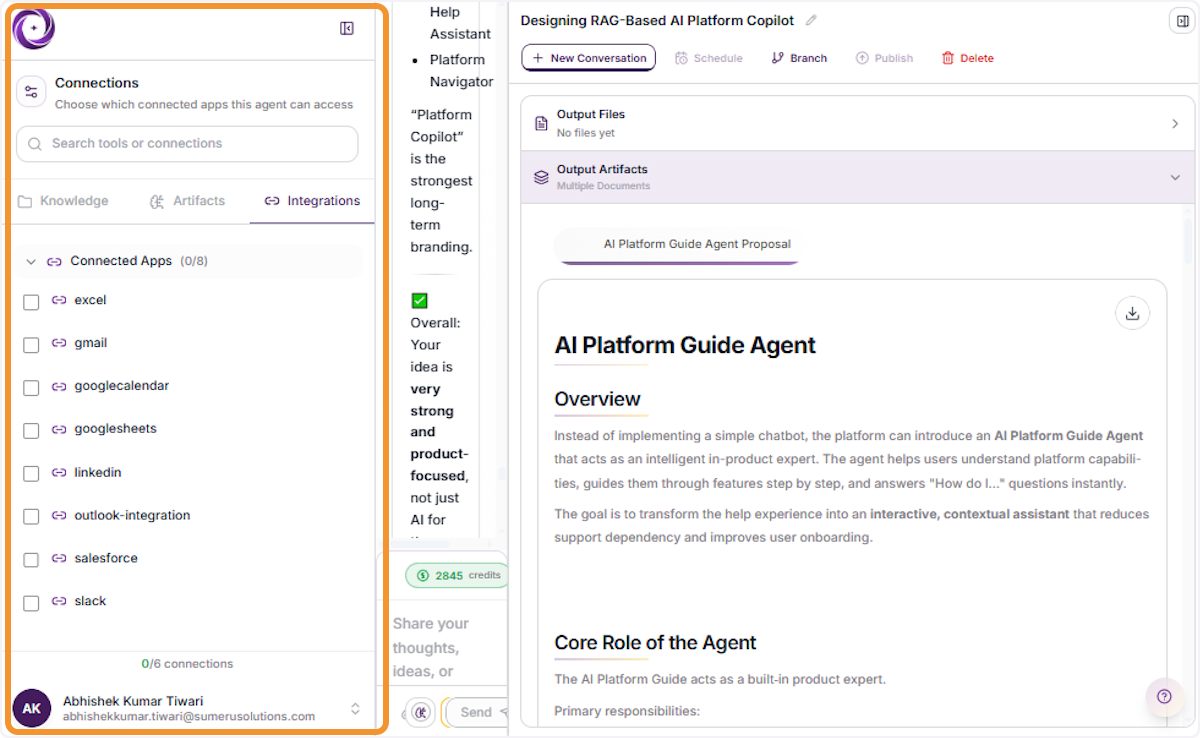Select the salesforce checkbox
The width and height of the screenshot is (1200, 738).
(x=31, y=560)
